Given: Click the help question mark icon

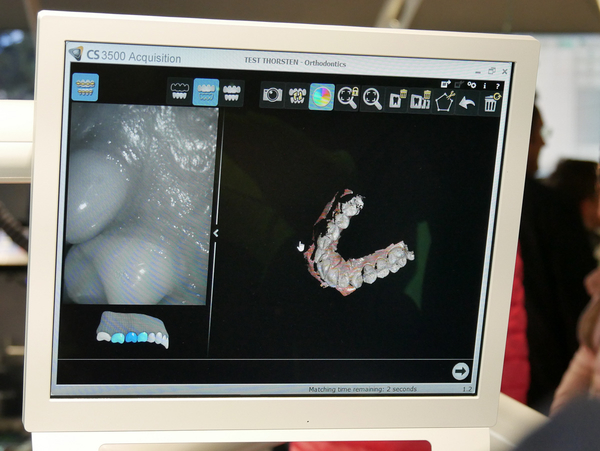Looking at the screenshot, I should pyautogui.click(x=497, y=86).
